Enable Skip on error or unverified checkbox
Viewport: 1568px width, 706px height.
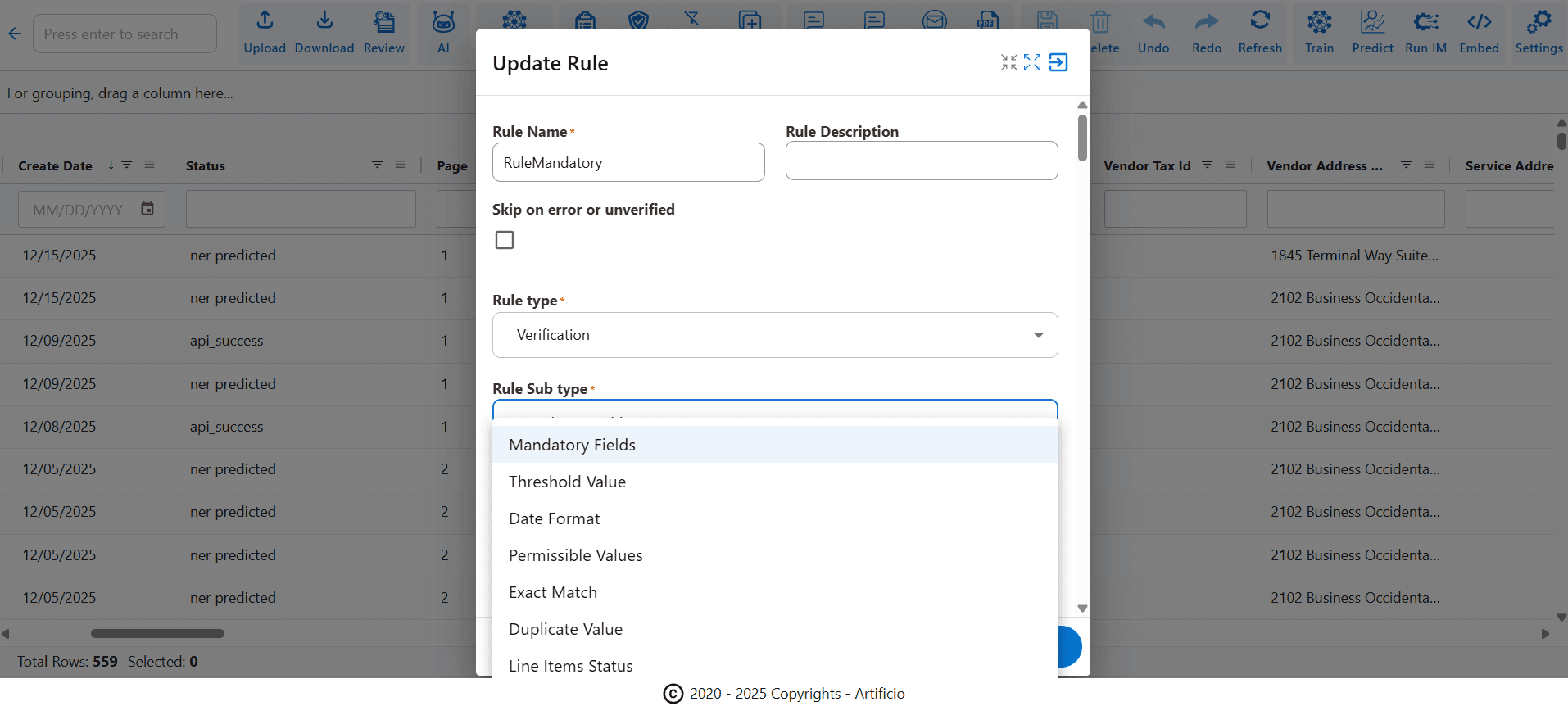[505, 240]
